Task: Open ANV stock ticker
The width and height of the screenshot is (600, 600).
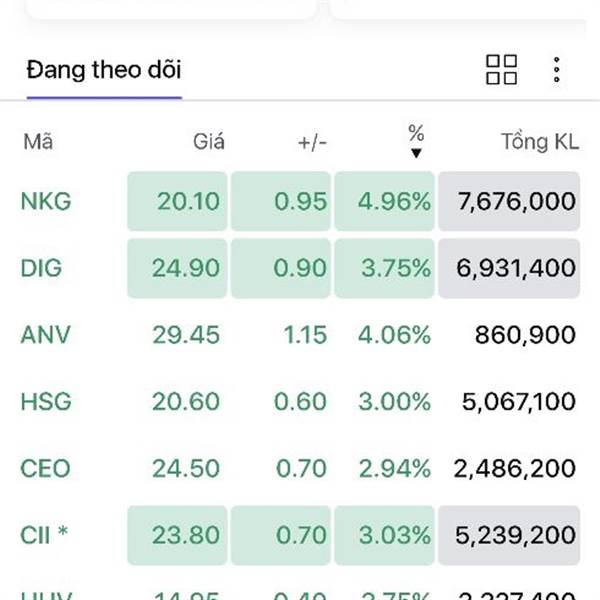Action: pos(46,335)
